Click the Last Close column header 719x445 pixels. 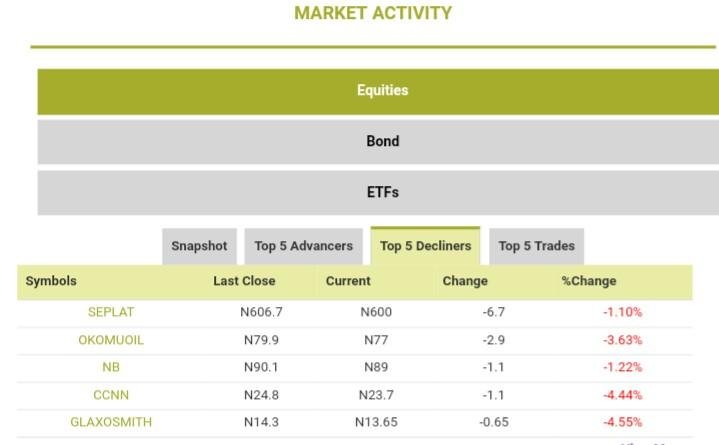point(244,281)
